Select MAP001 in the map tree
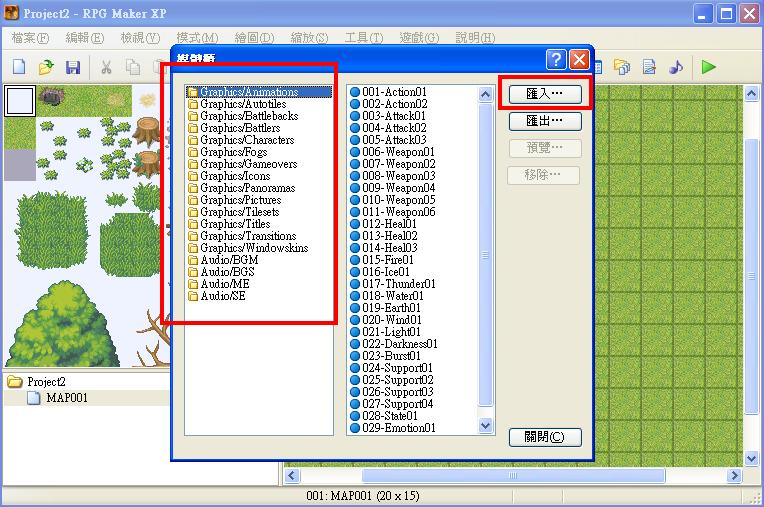This screenshot has width=764, height=507. [57, 398]
